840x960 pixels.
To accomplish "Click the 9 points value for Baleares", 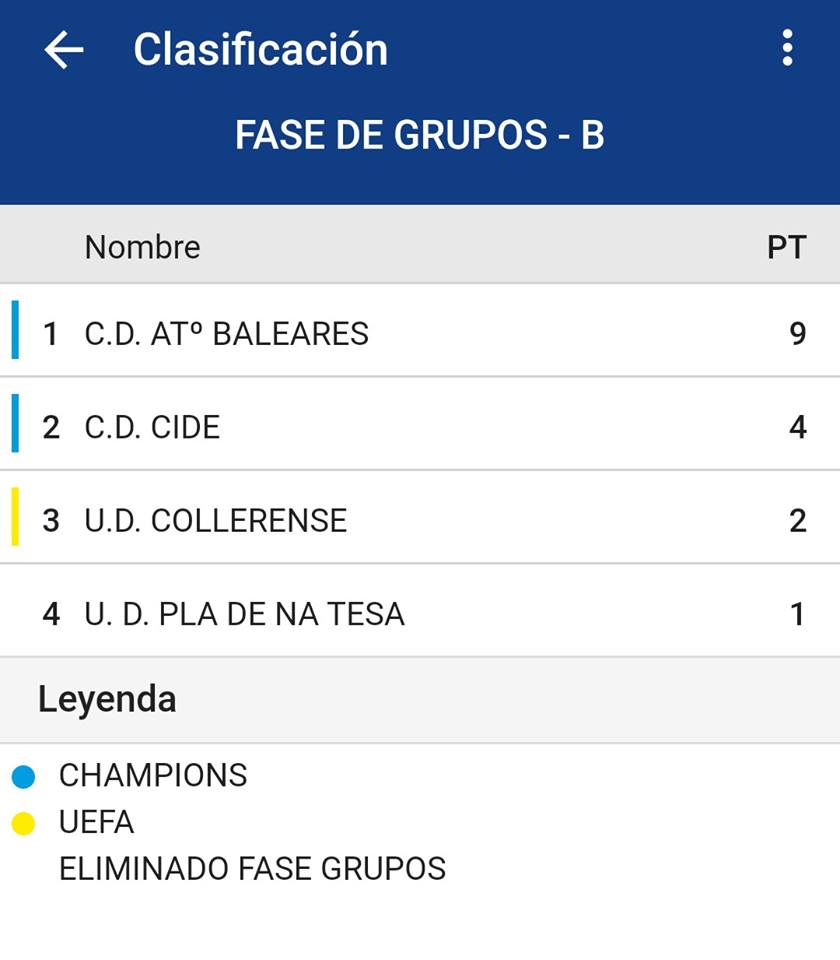I will click(797, 333).
